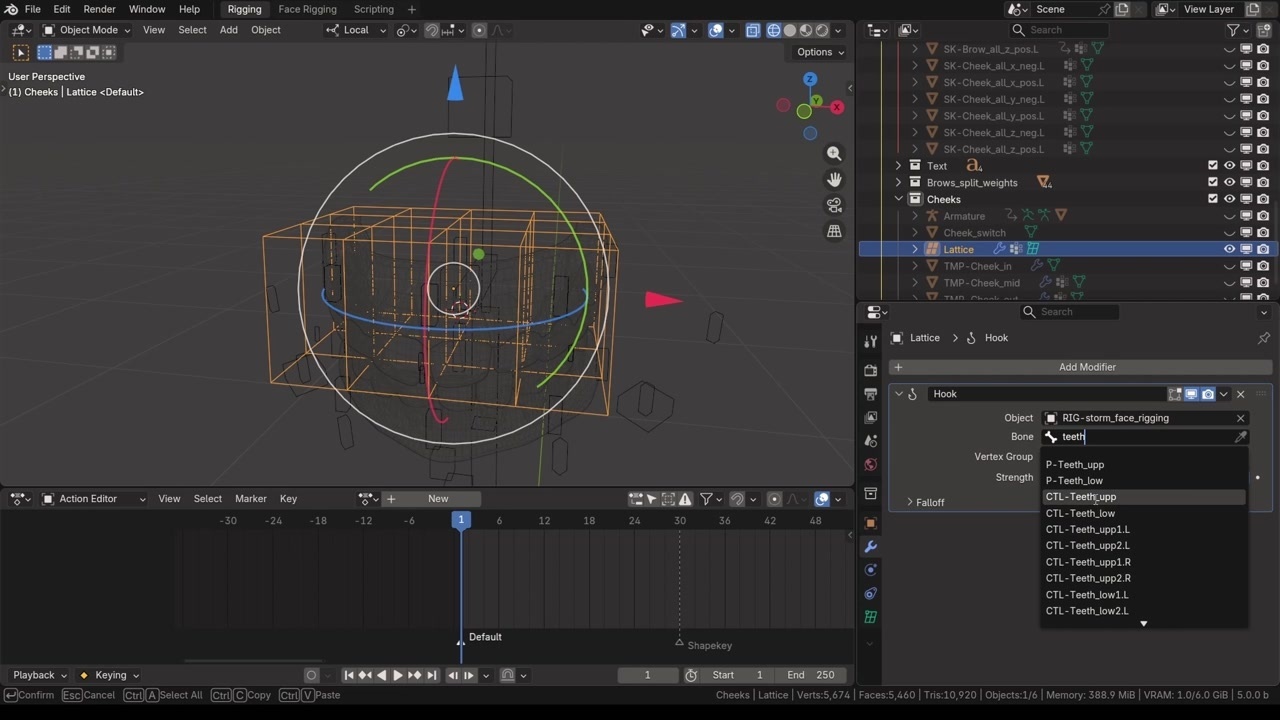Switch to orthographic grid view icon
The width and height of the screenshot is (1280, 720).
[834, 231]
